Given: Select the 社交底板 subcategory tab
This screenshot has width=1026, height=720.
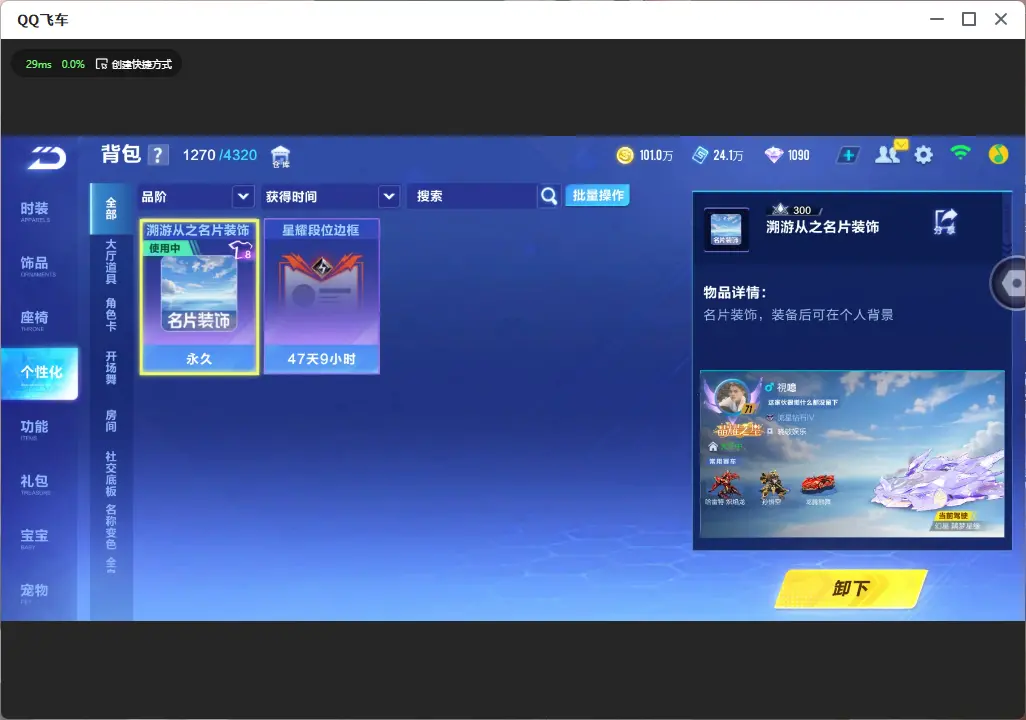Looking at the screenshot, I should (x=111, y=473).
